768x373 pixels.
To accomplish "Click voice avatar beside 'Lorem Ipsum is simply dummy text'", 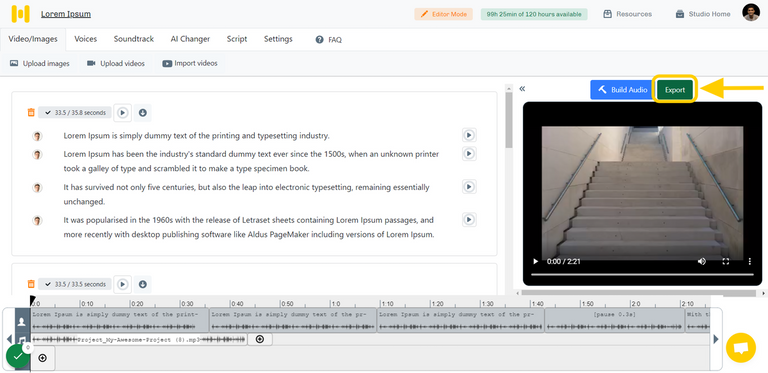I will pyautogui.click(x=37, y=136).
